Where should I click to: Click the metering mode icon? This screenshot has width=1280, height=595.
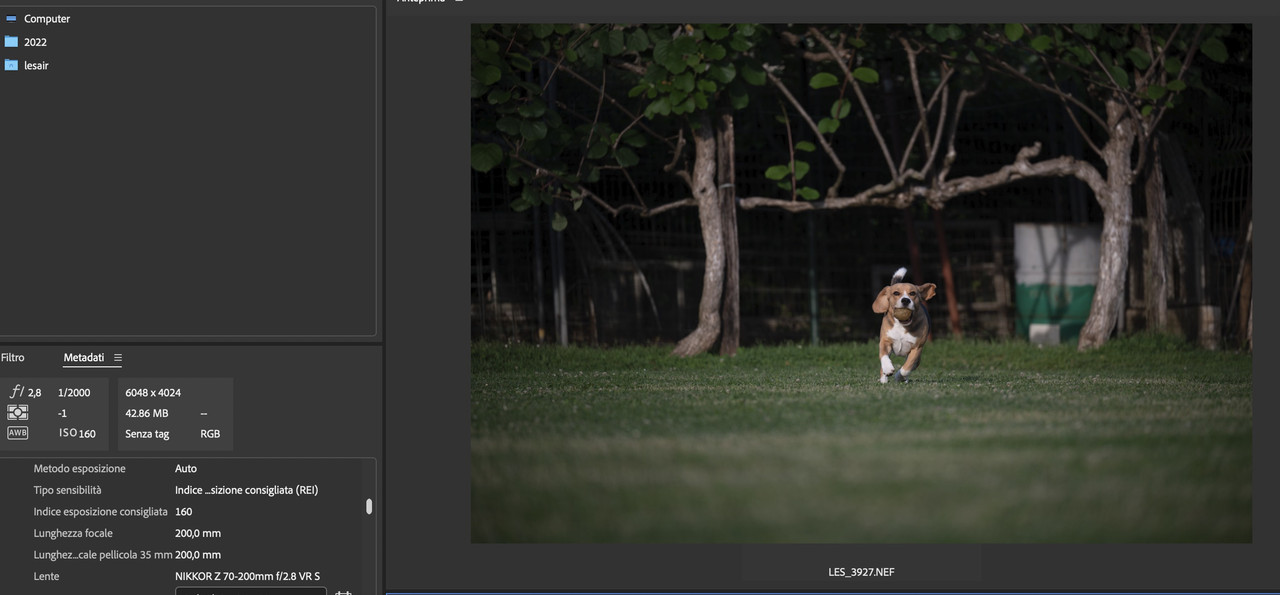point(18,412)
